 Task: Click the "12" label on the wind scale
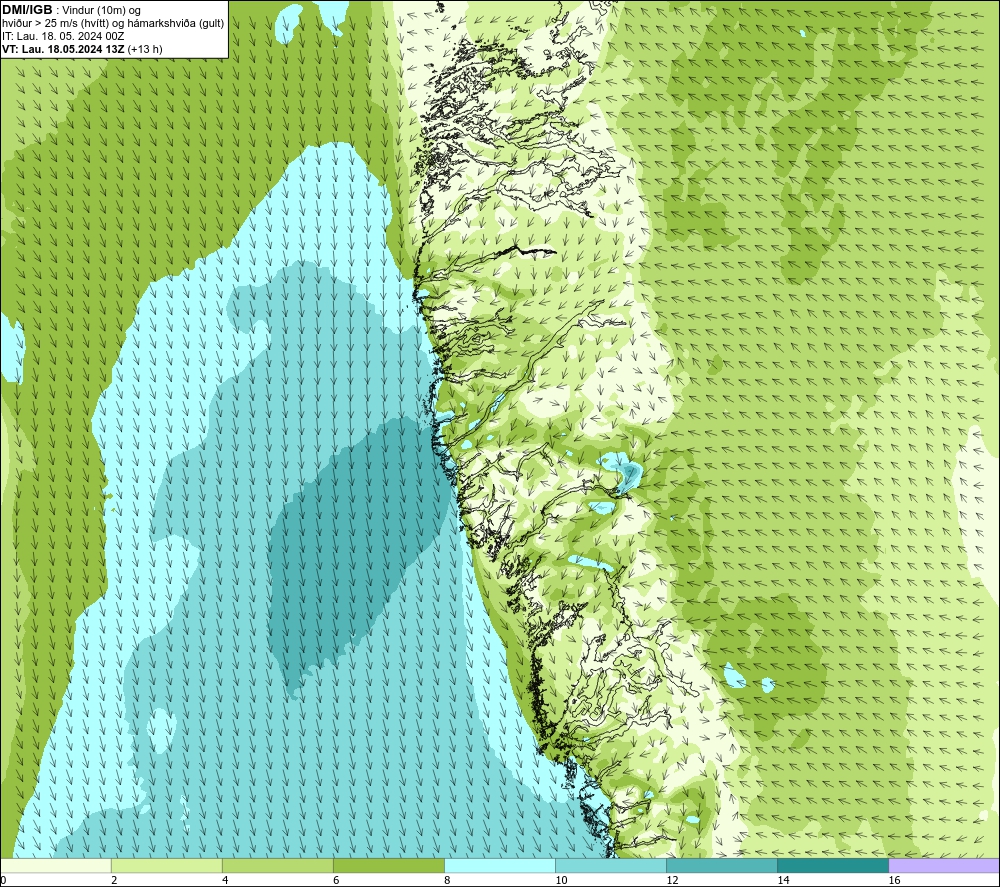[x=672, y=881]
